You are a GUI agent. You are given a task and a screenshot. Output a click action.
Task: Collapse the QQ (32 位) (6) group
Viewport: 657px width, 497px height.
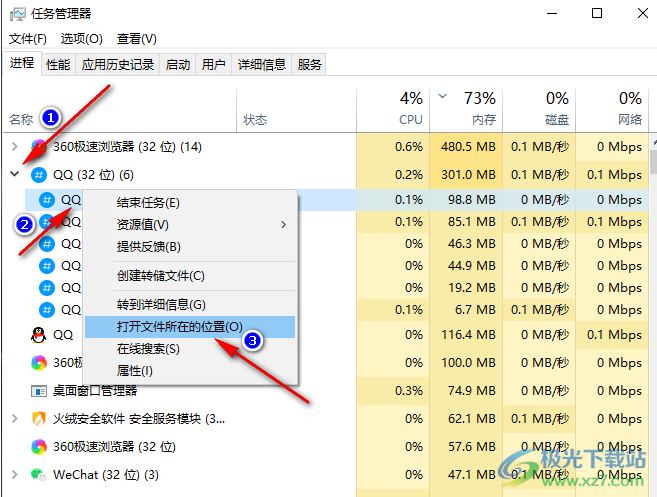15,174
